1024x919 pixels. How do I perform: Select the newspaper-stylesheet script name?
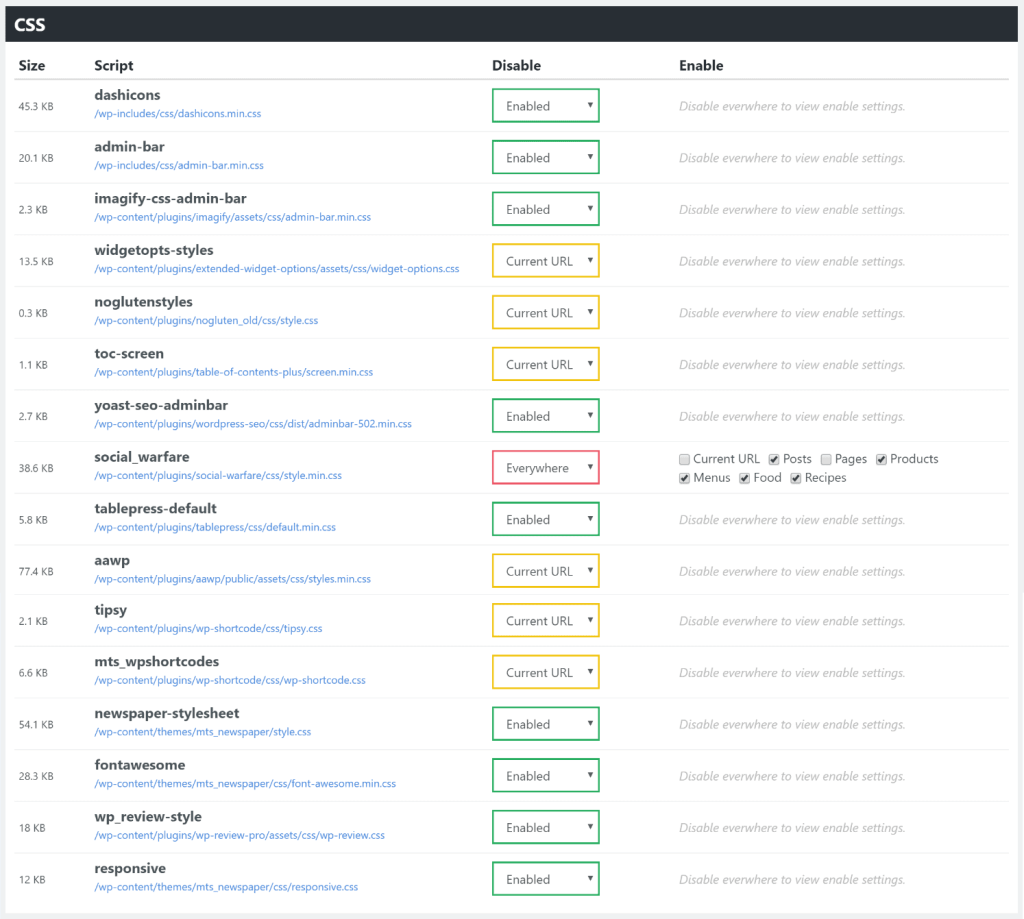tap(167, 713)
